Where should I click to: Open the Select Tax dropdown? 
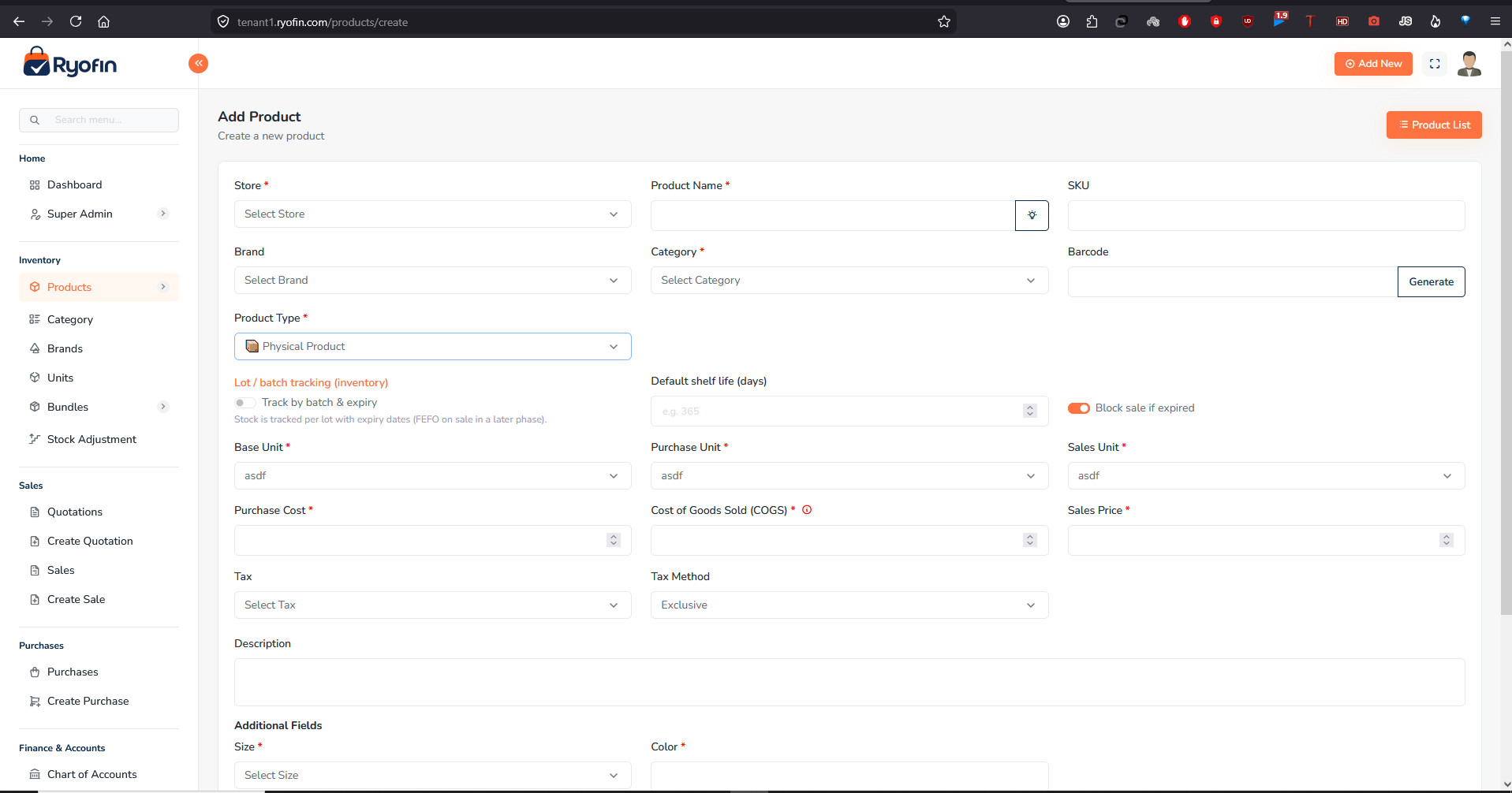pyautogui.click(x=433, y=605)
